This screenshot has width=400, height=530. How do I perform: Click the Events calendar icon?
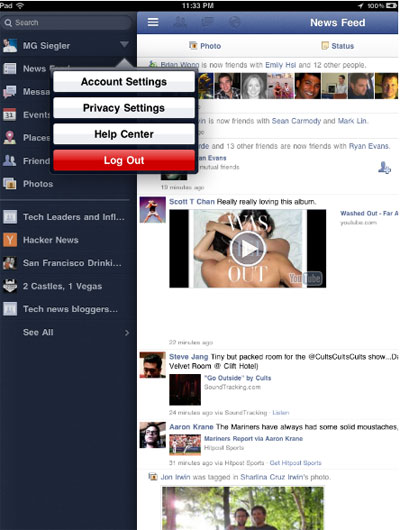coord(9,115)
